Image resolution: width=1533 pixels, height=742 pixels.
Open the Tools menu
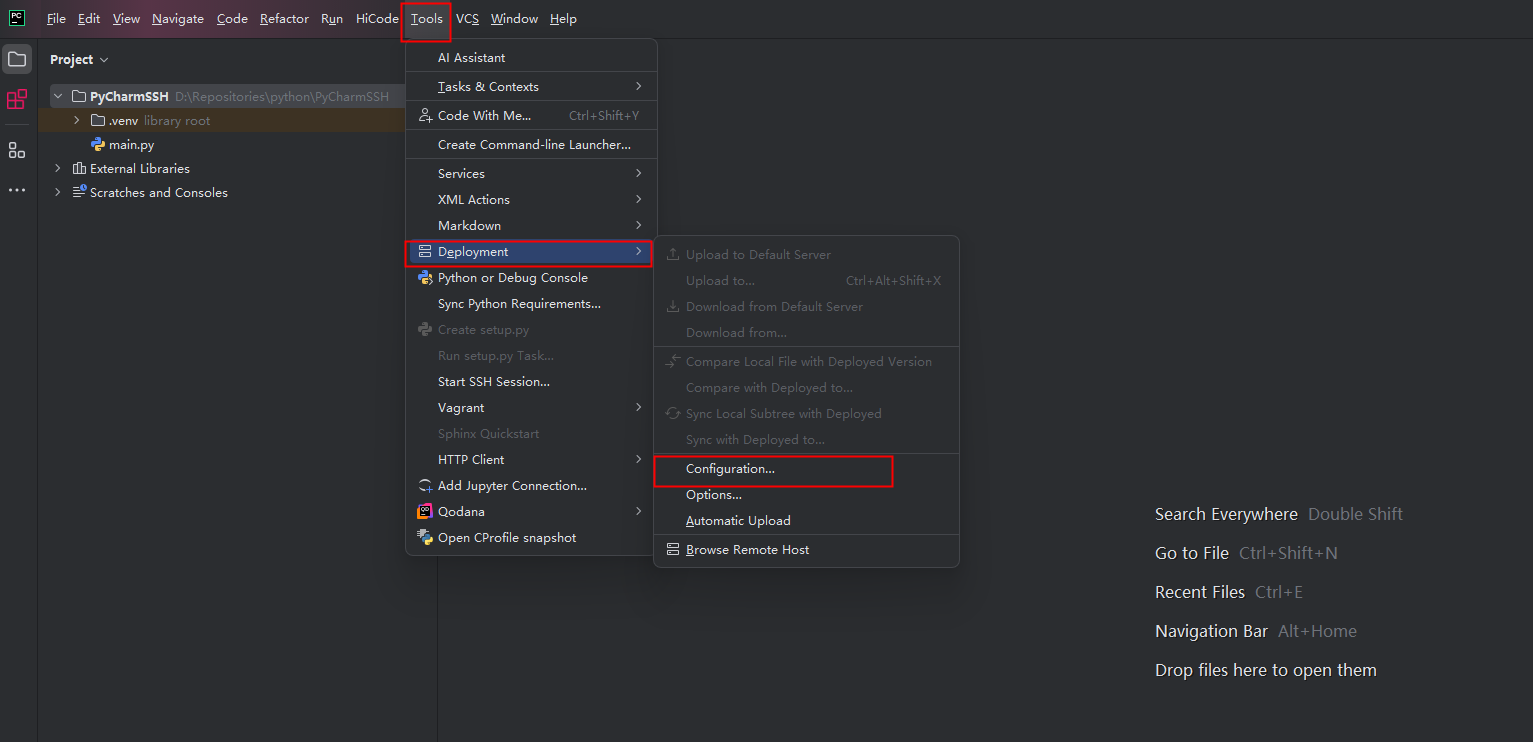(x=425, y=18)
